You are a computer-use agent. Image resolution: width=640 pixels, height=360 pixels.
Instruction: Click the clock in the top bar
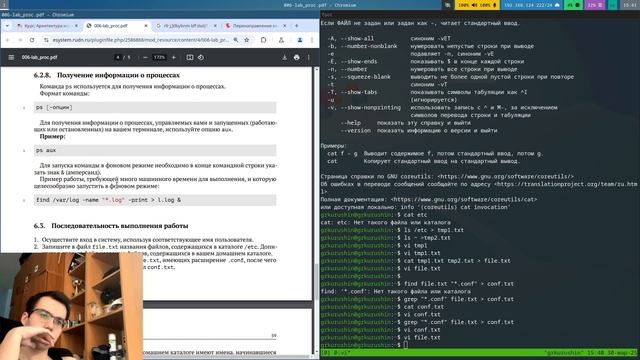tap(630, 5)
